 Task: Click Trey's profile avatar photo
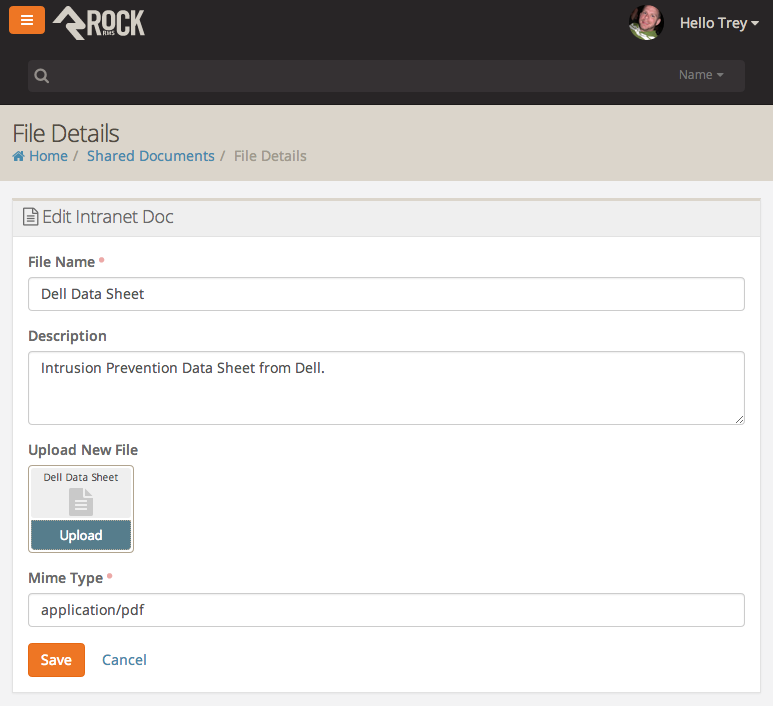pos(646,22)
